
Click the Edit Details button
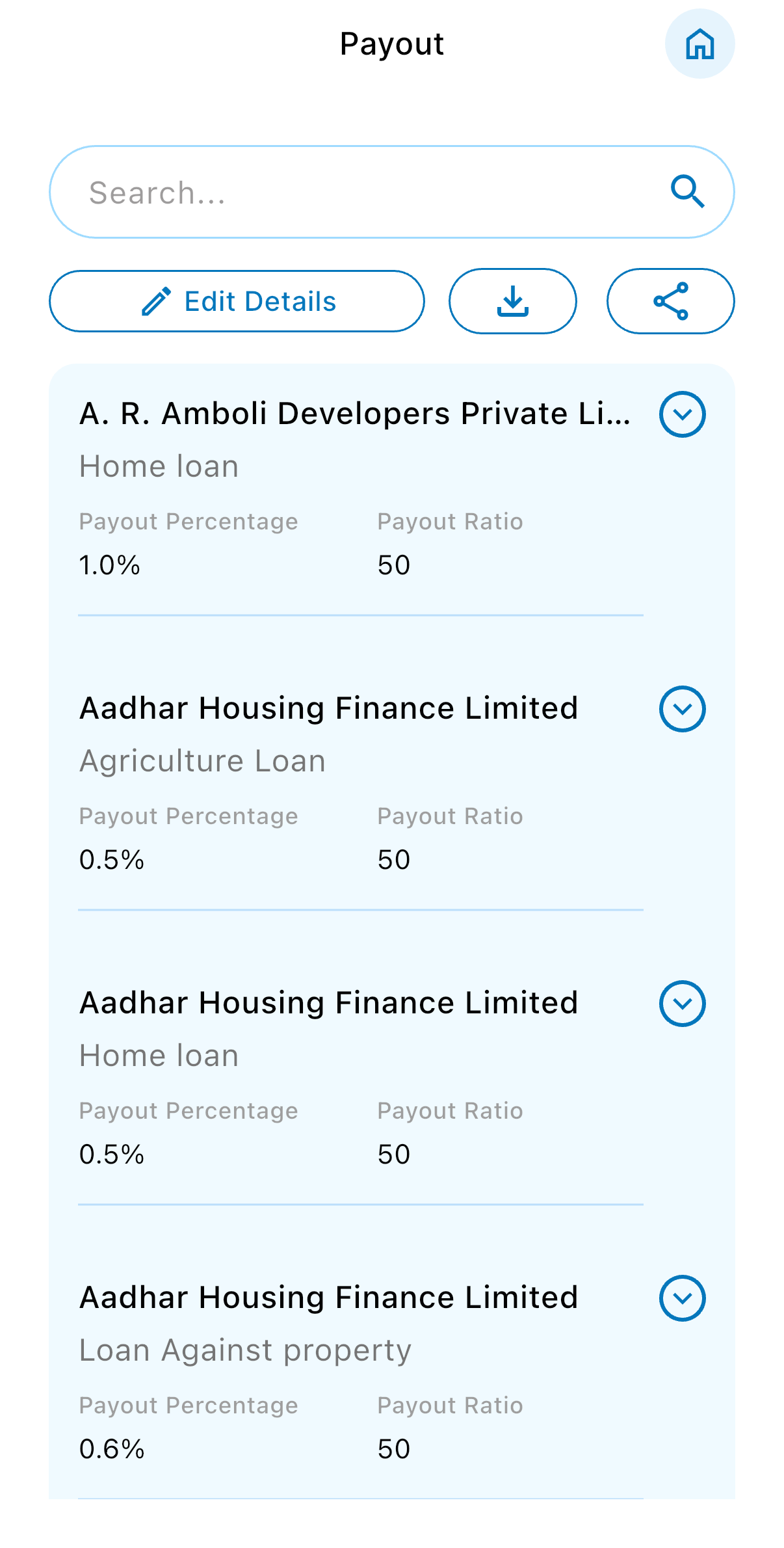click(237, 301)
